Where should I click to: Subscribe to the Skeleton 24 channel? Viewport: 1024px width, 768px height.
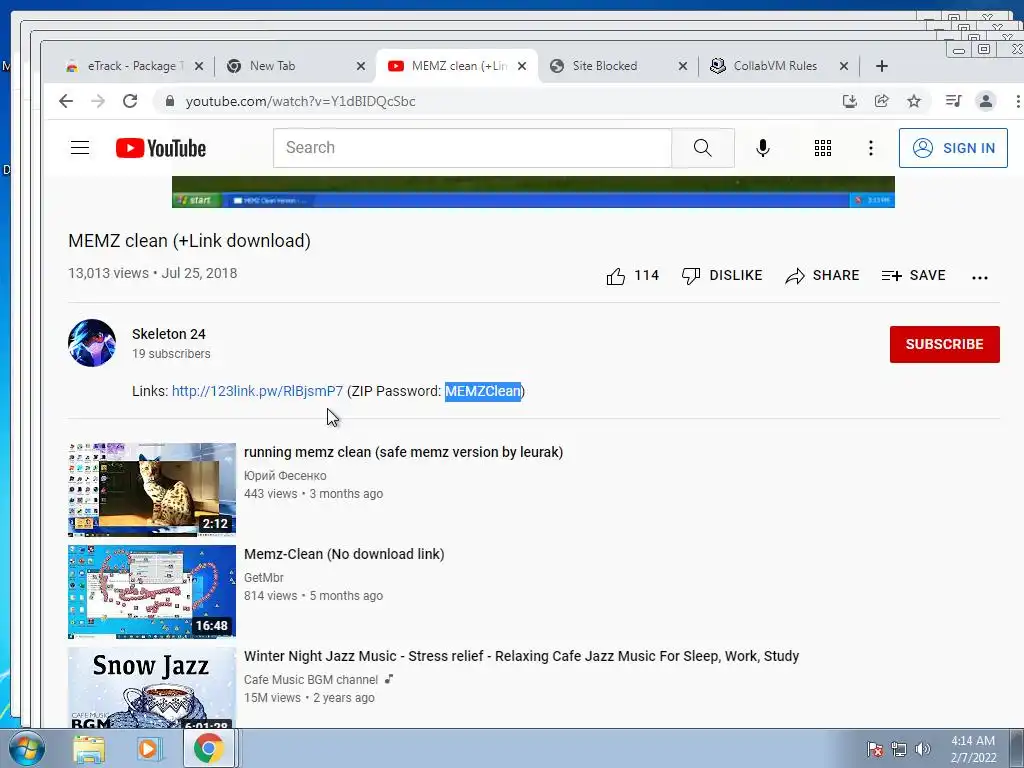pyautogui.click(x=944, y=344)
